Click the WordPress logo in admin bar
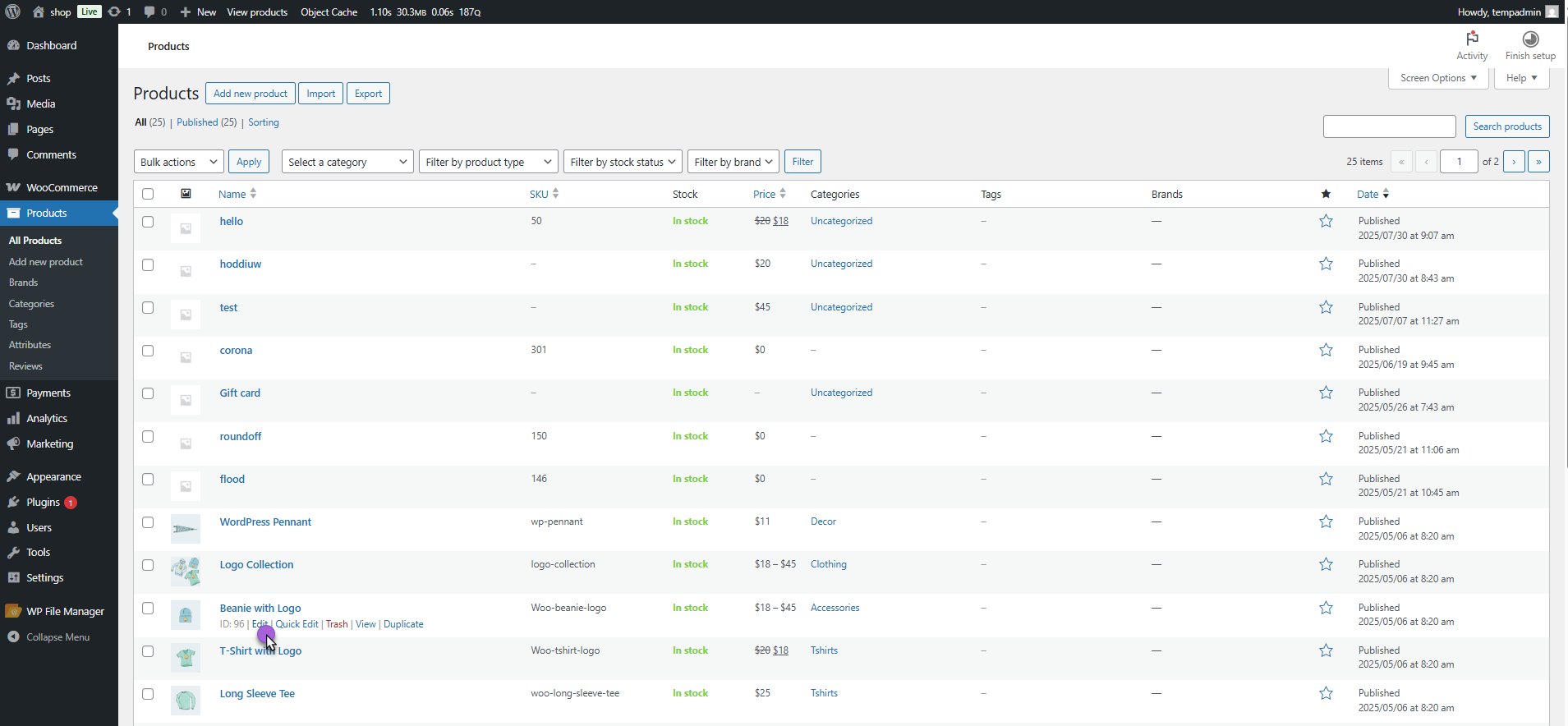 pos(12,11)
